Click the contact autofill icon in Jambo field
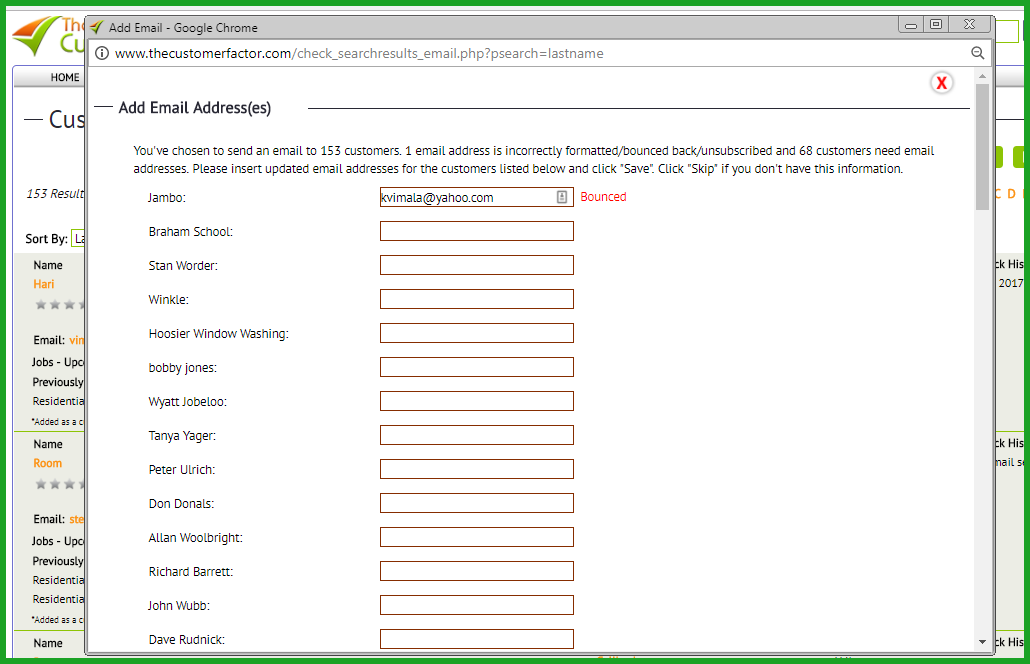Image resolution: width=1030 pixels, height=664 pixels. pyautogui.click(x=562, y=197)
